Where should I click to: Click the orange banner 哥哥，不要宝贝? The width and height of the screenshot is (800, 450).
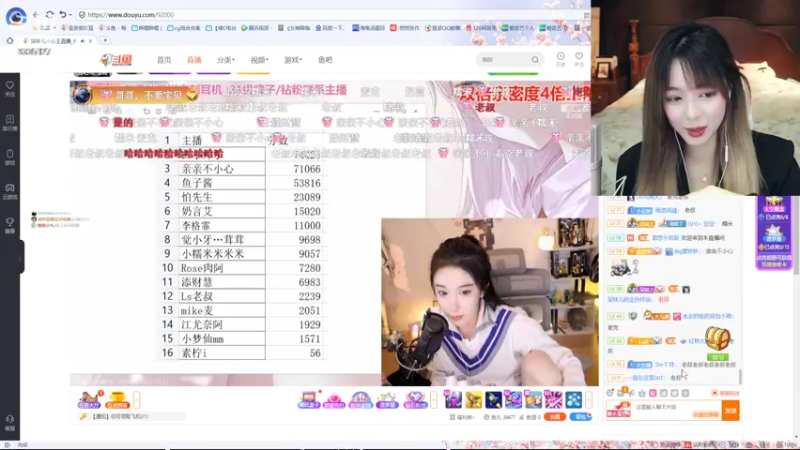tap(135, 95)
